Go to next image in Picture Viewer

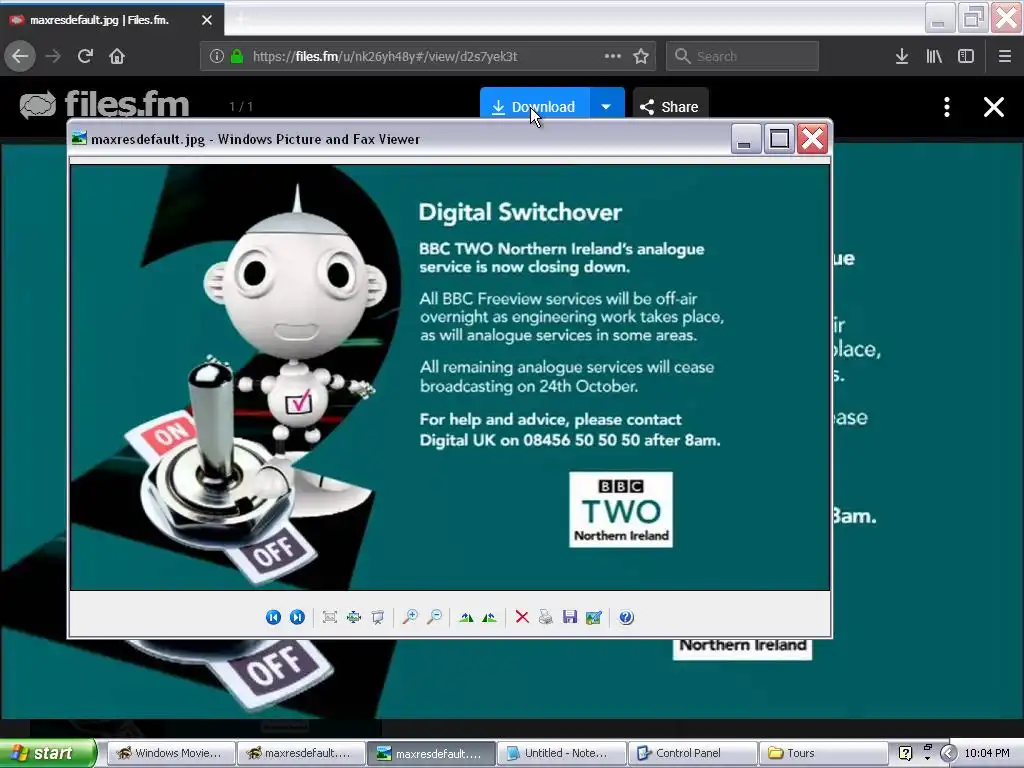297,617
